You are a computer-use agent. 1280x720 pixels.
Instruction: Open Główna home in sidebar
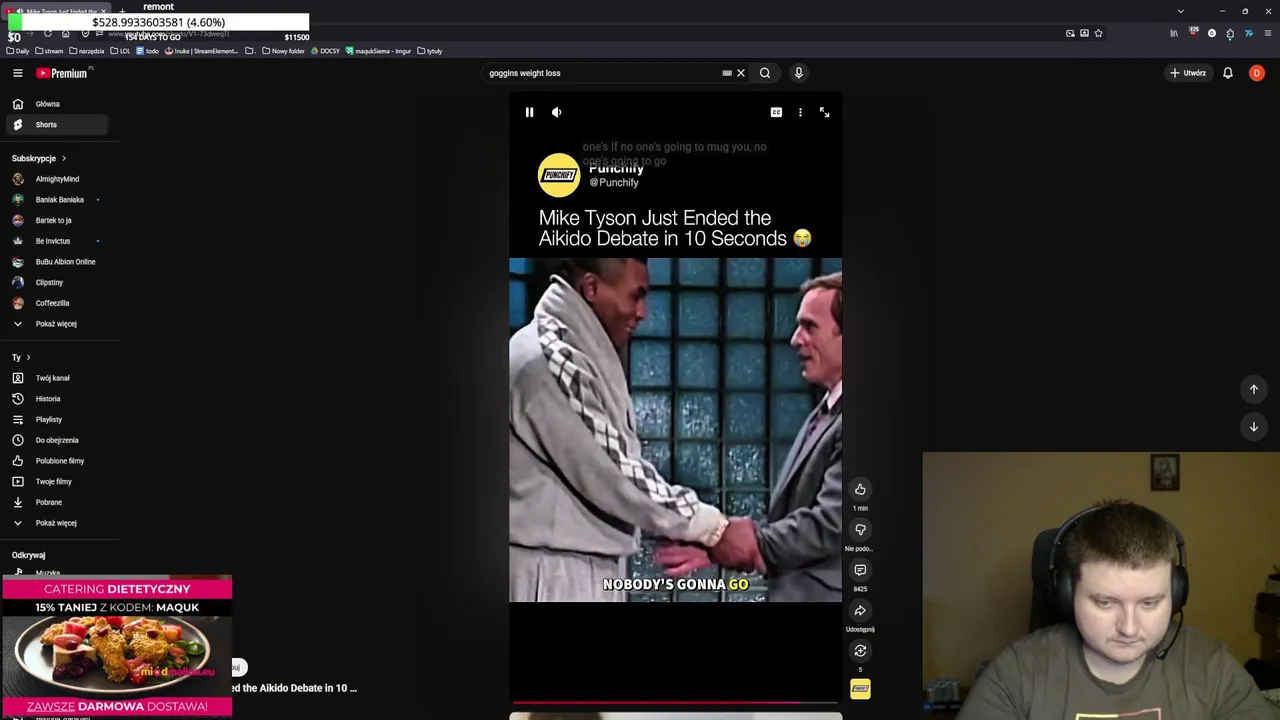pyautogui.click(x=56, y=104)
